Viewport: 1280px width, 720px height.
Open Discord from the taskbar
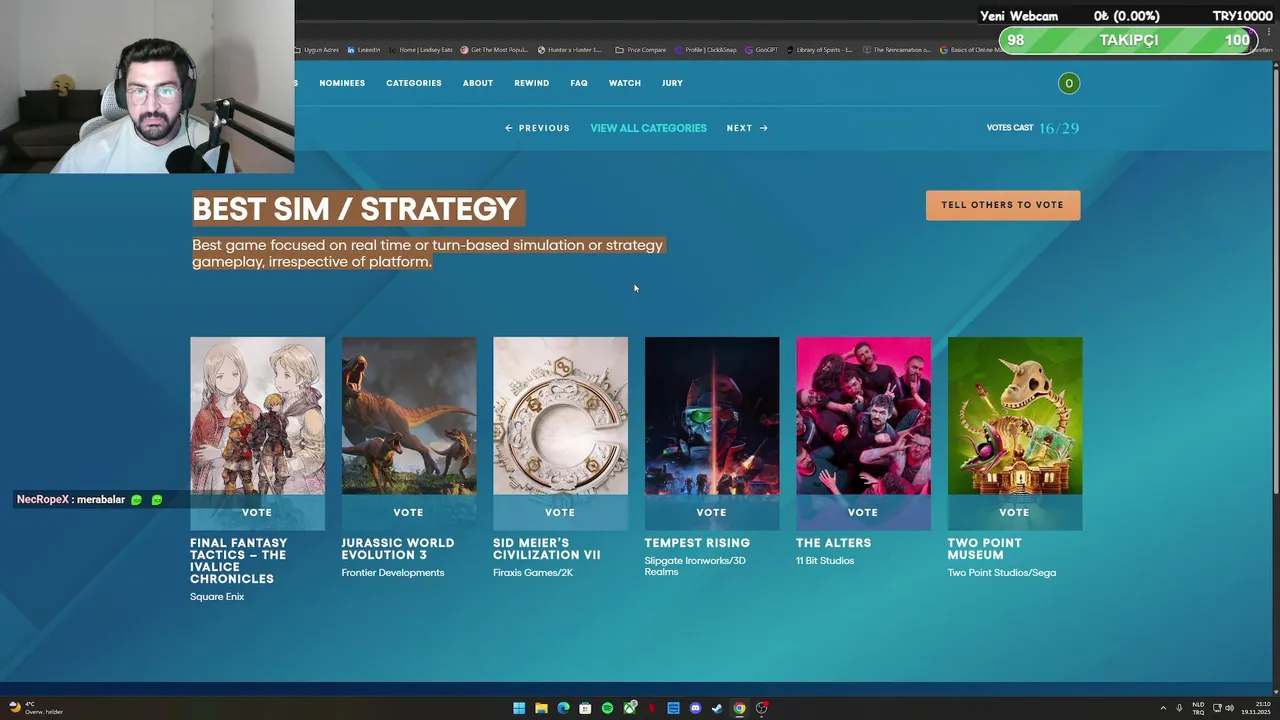point(695,708)
